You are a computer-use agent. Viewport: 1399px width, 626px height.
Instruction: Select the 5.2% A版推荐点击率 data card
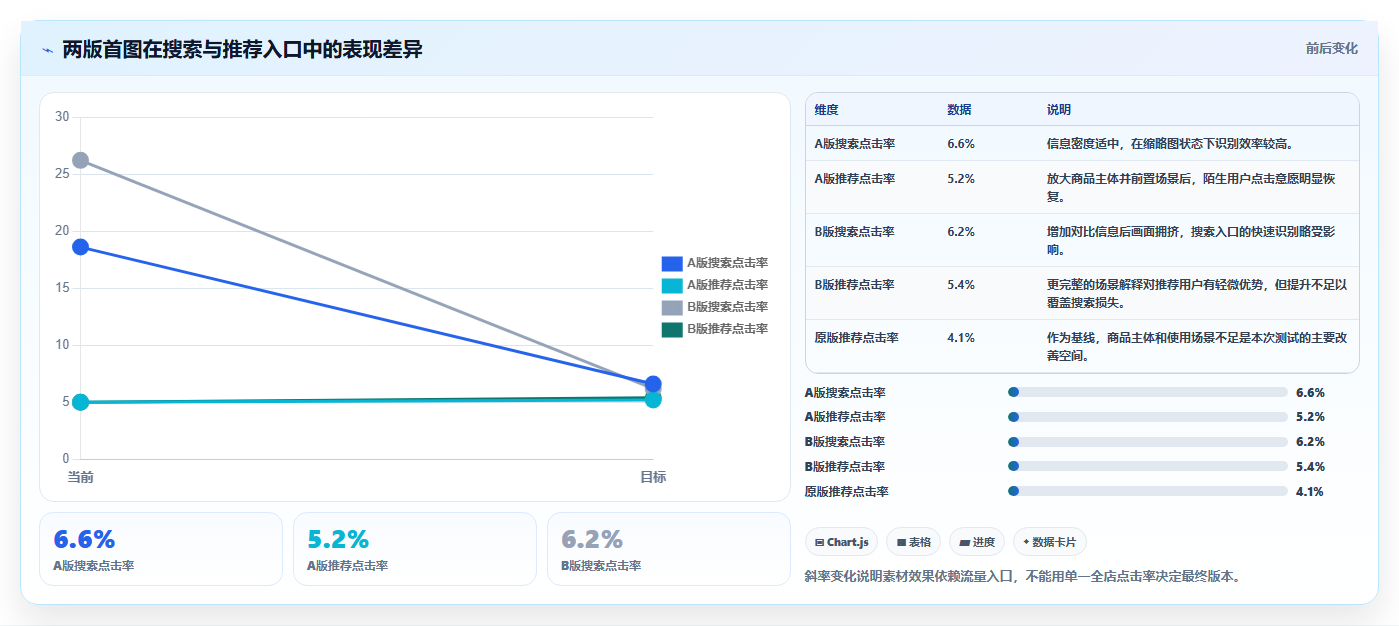tap(415, 549)
